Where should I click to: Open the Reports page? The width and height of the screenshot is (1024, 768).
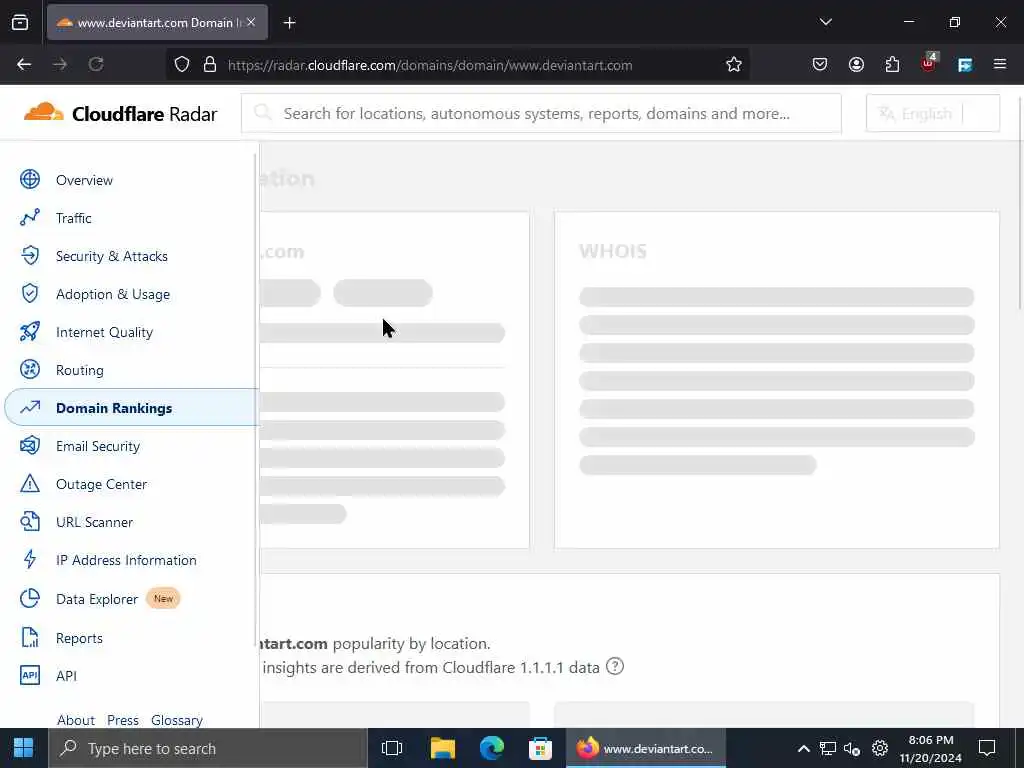click(79, 638)
